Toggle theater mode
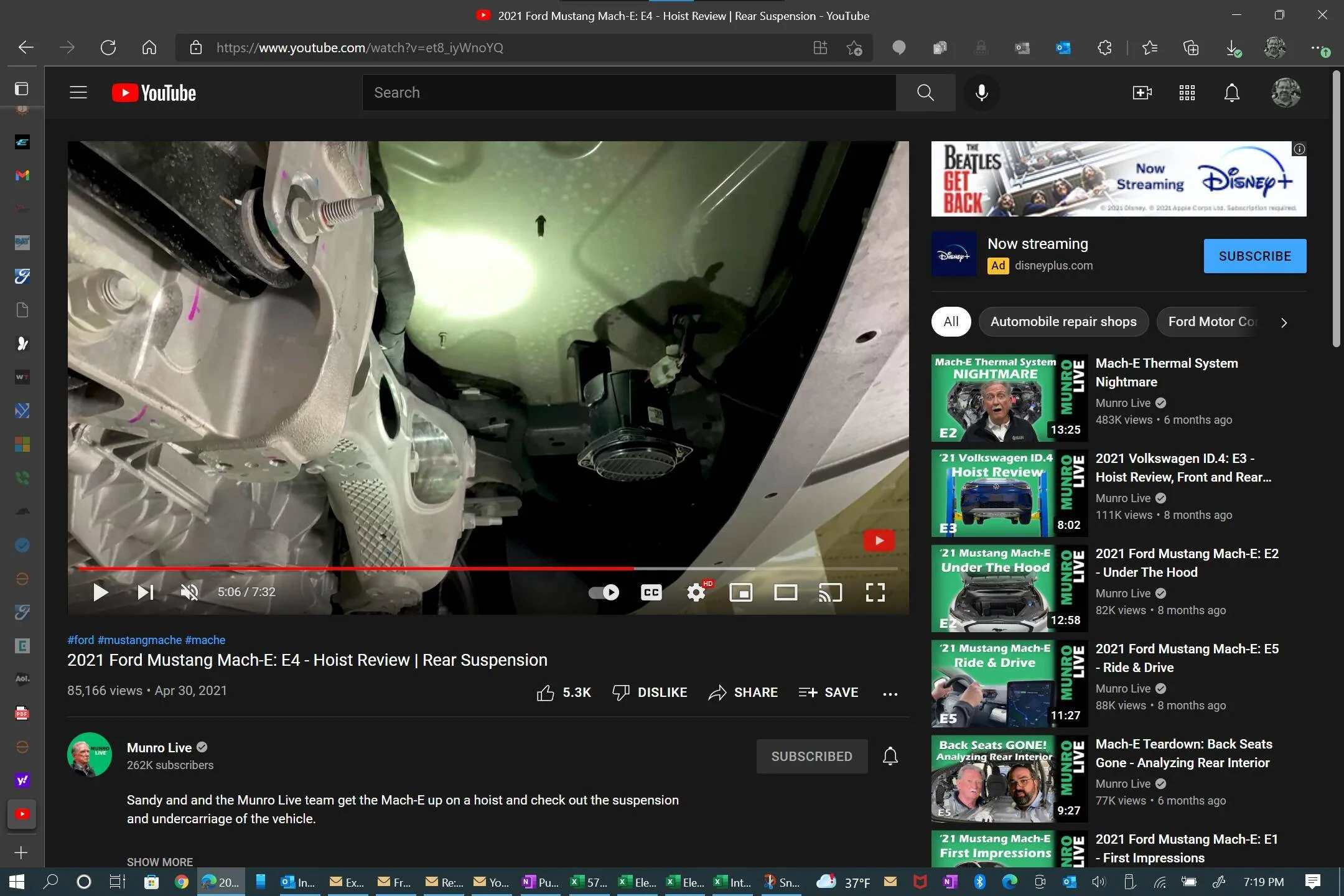This screenshot has width=1344, height=896. [x=785, y=592]
